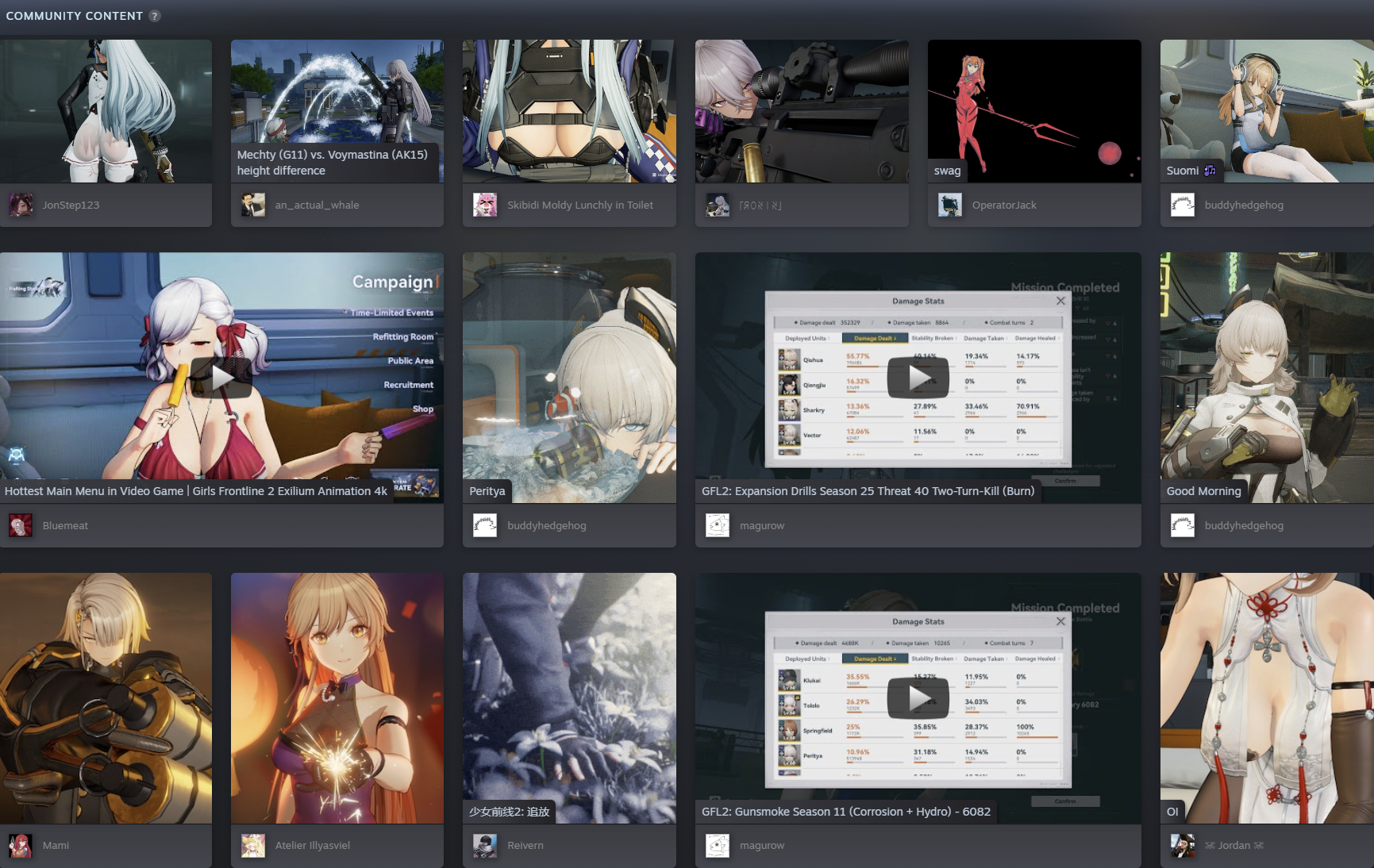Open Skibidi Moldy Lunchly in Toilet profile
1374x868 pixels.
580,205
